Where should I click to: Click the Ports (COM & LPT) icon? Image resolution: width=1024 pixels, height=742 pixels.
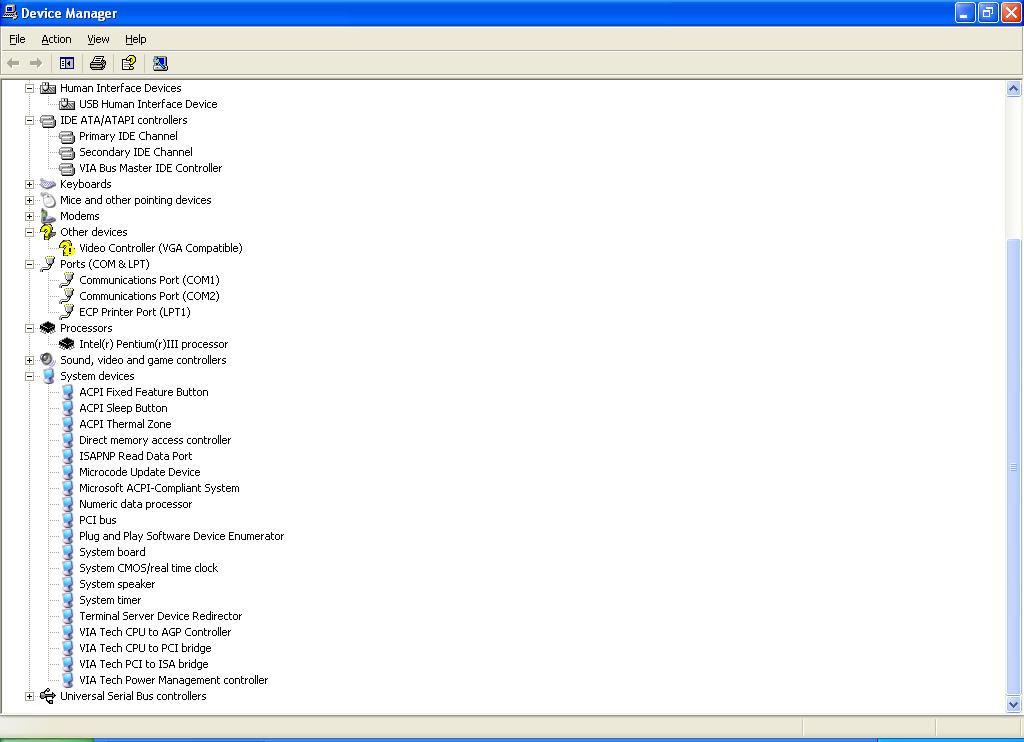(48, 264)
